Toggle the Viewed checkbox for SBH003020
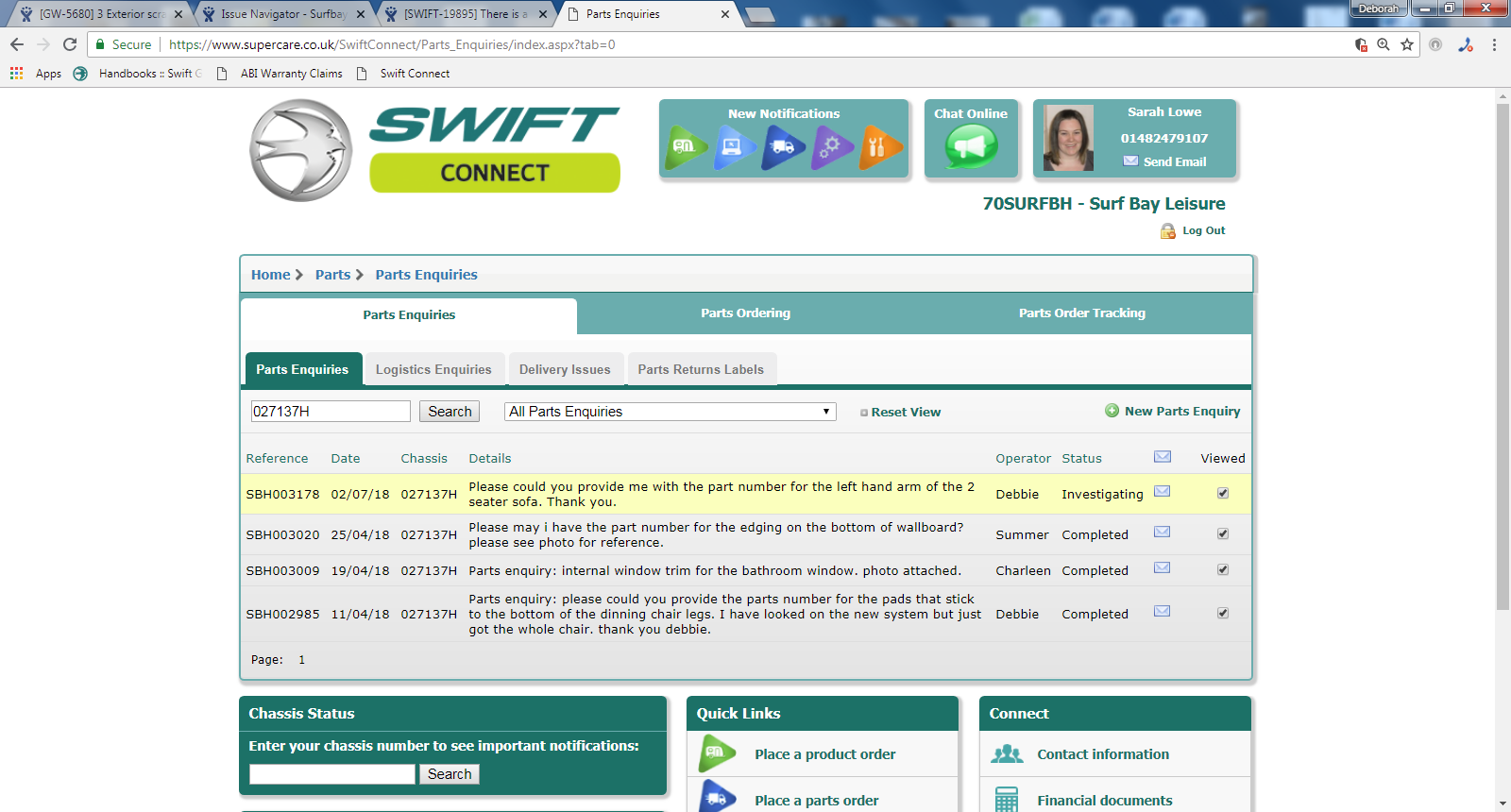 1223,533
